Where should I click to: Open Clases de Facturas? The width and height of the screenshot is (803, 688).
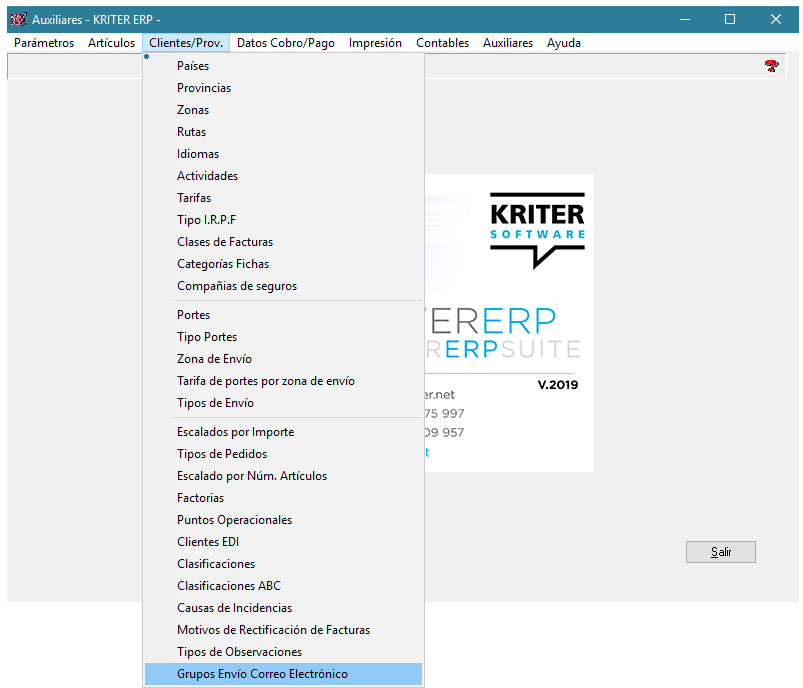click(x=283, y=242)
